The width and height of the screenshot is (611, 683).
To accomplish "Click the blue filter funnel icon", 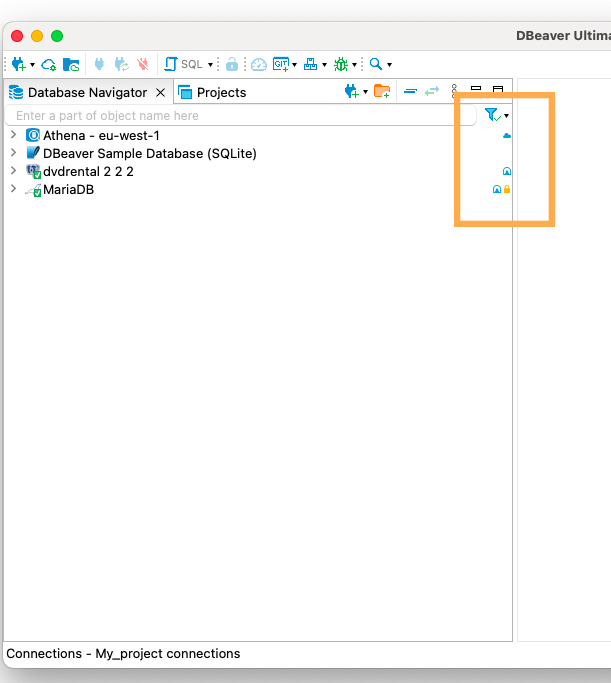I will (x=493, y=115).
